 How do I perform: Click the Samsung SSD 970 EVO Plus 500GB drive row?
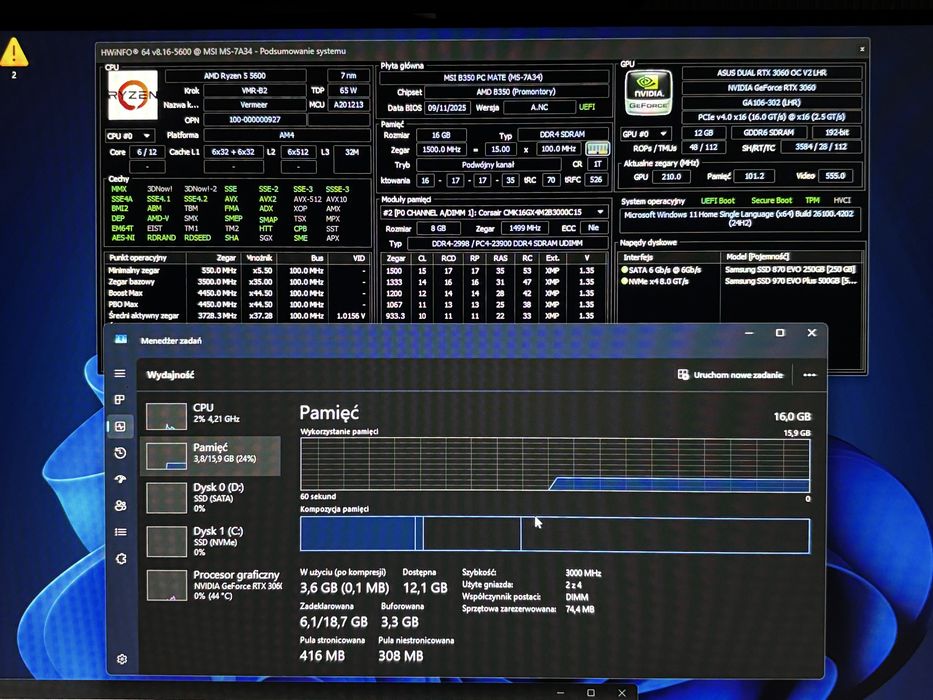740,281
